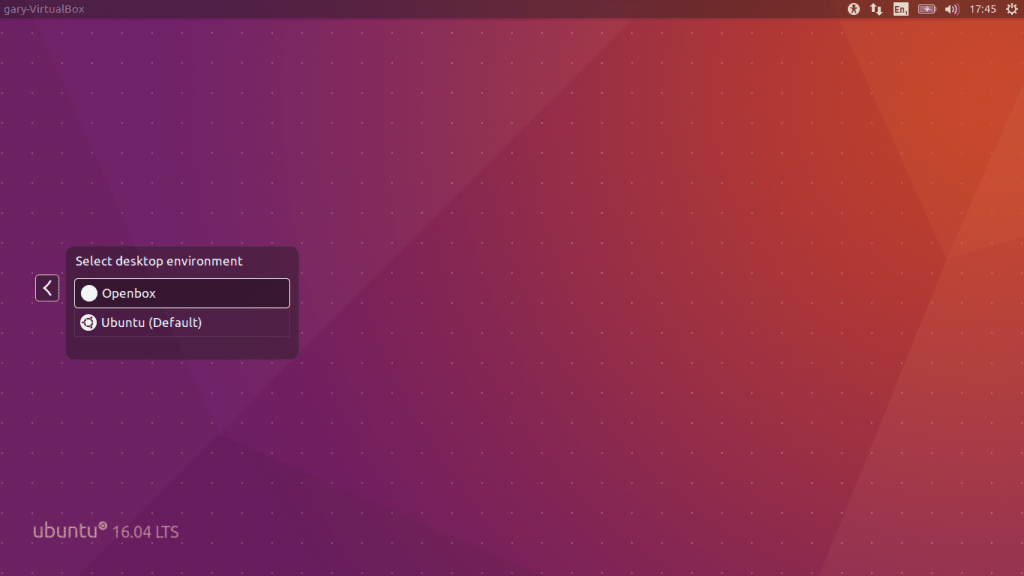Open the En keyboard layout indicator
This screenshot has height=576, width=1024.
(x=901, y=9)
